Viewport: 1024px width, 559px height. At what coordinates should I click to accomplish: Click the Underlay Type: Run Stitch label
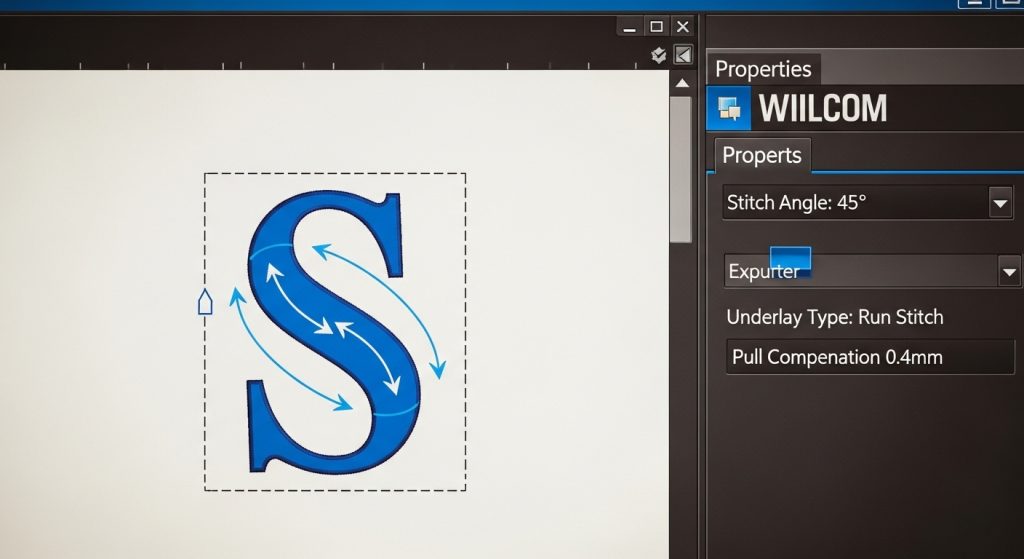835,317
